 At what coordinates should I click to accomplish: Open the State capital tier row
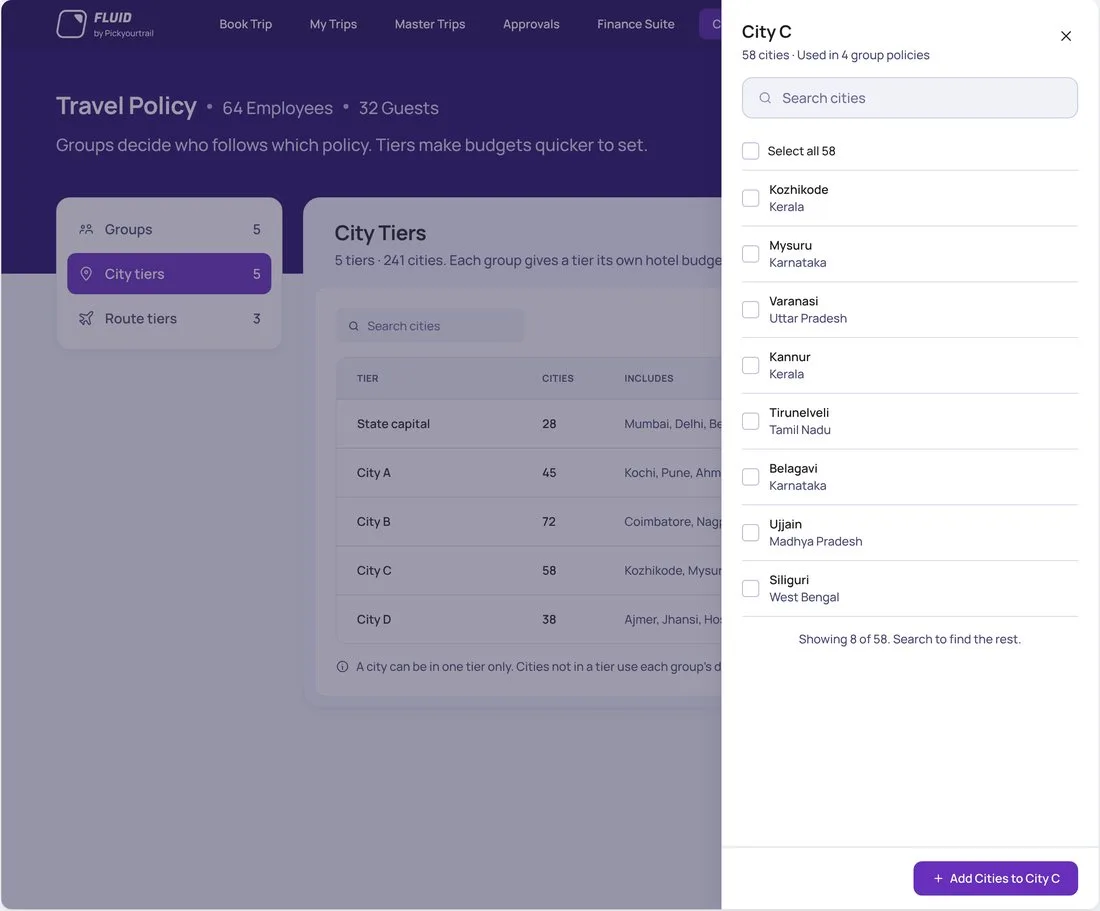click(529, 424)
